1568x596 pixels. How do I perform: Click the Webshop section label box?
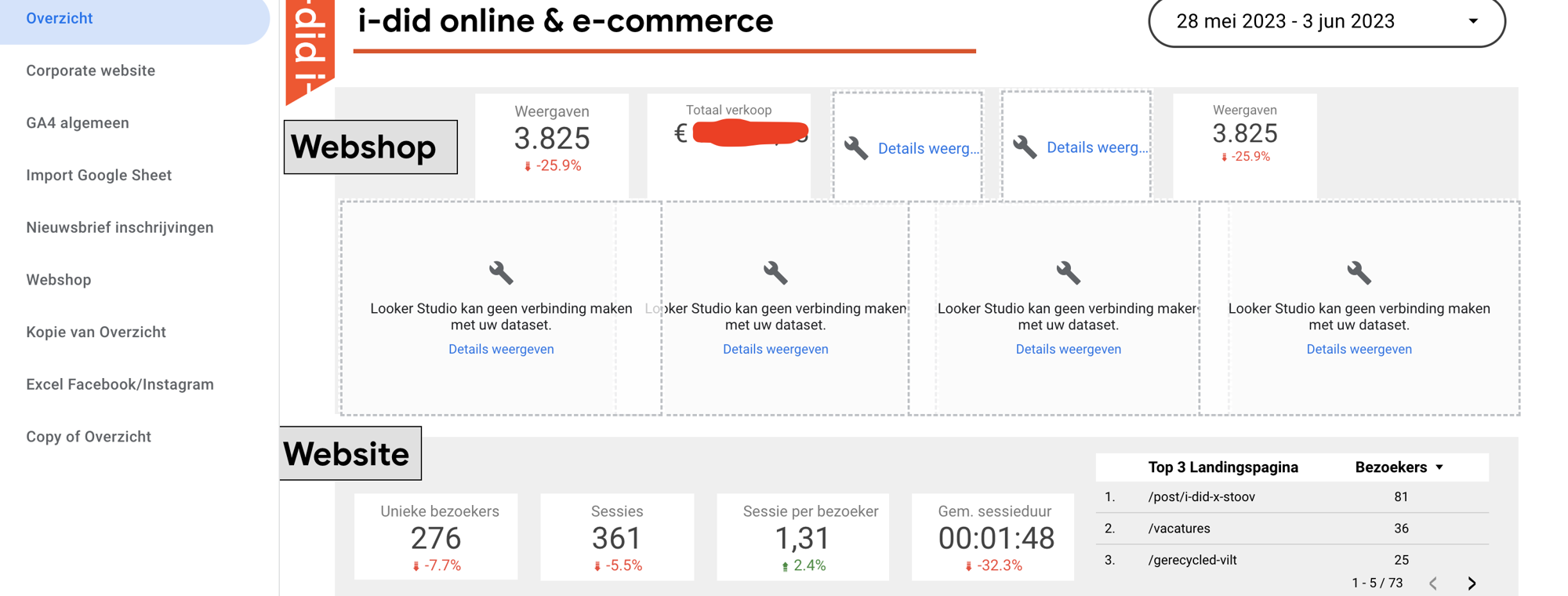tap(371, 147)
